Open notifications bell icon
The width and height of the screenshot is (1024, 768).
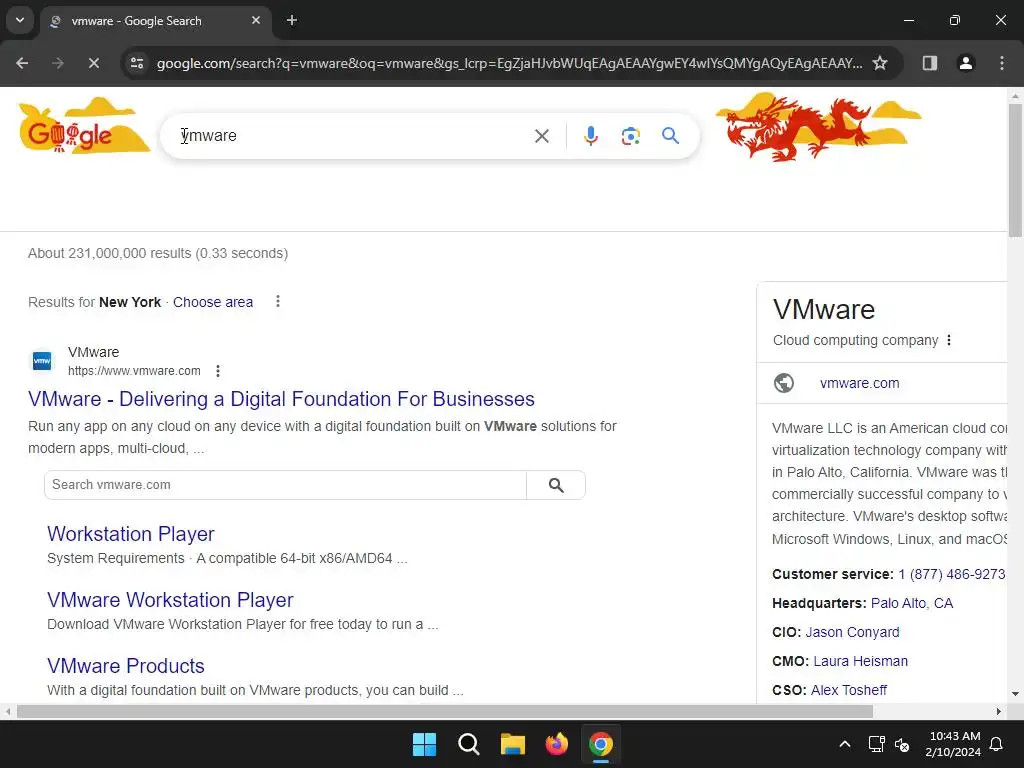[997, 744]
